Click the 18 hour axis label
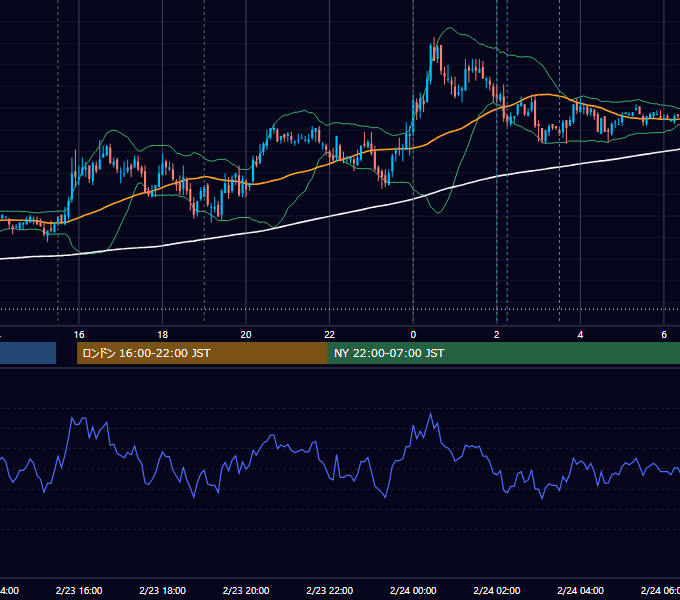The image size is (680, 600). (x=163, y=335)
